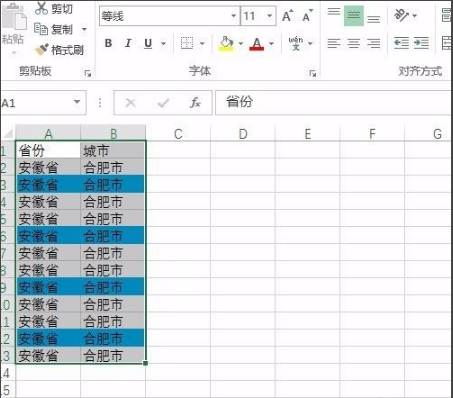
Task: Center text horizontally
Action: (354, 43)
